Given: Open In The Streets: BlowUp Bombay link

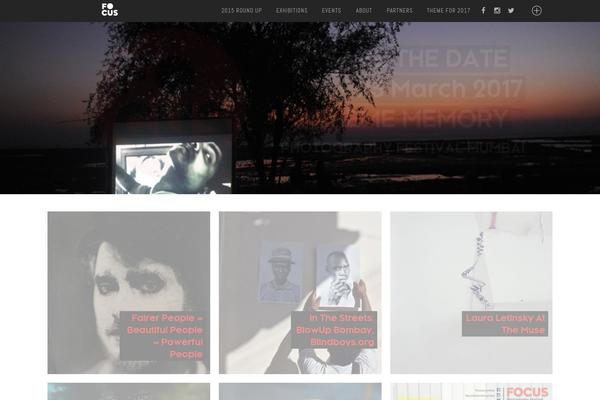Looking at the screenshot, I should 334,330.
